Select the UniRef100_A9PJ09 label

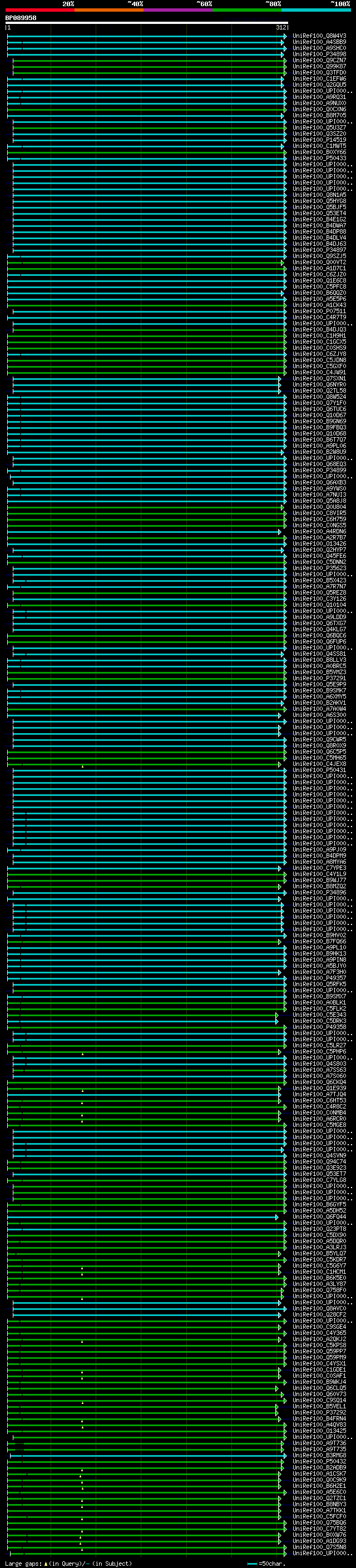coord(319,850)
